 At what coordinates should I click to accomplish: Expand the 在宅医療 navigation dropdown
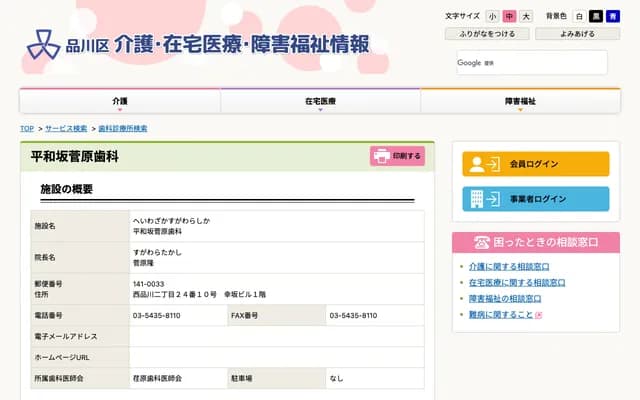pos(320,102)
